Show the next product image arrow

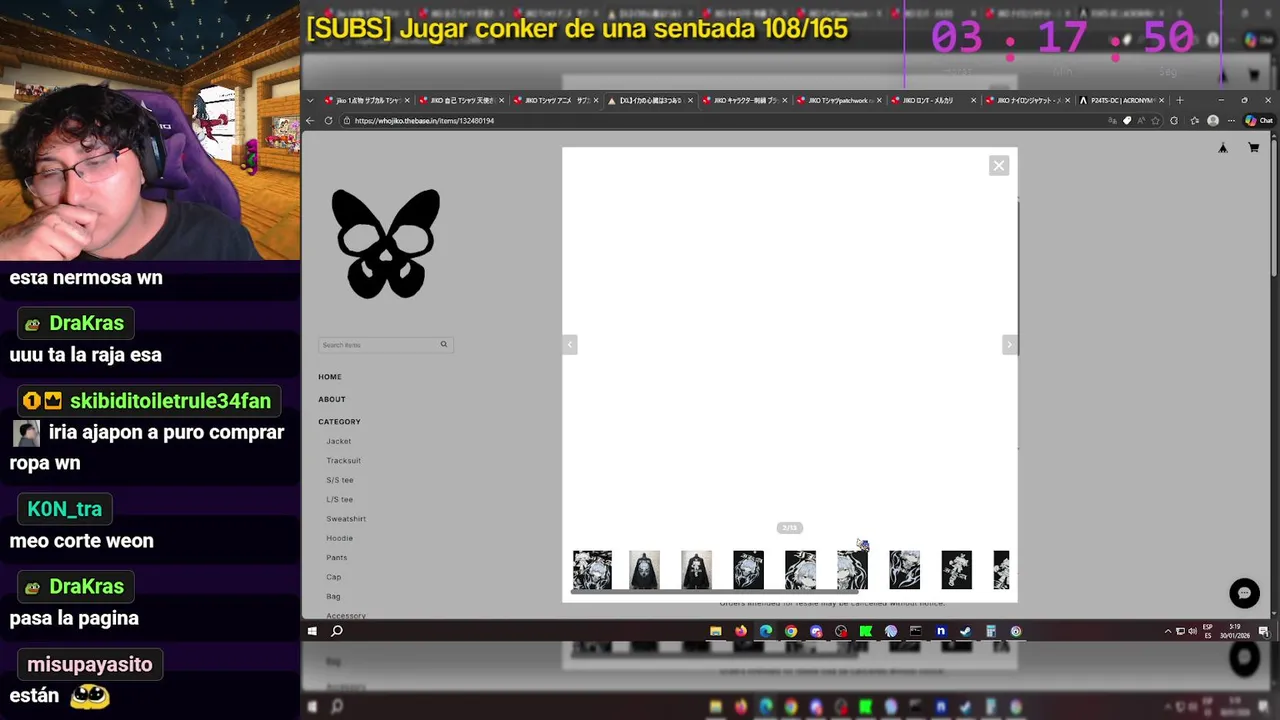point(1008,345)
